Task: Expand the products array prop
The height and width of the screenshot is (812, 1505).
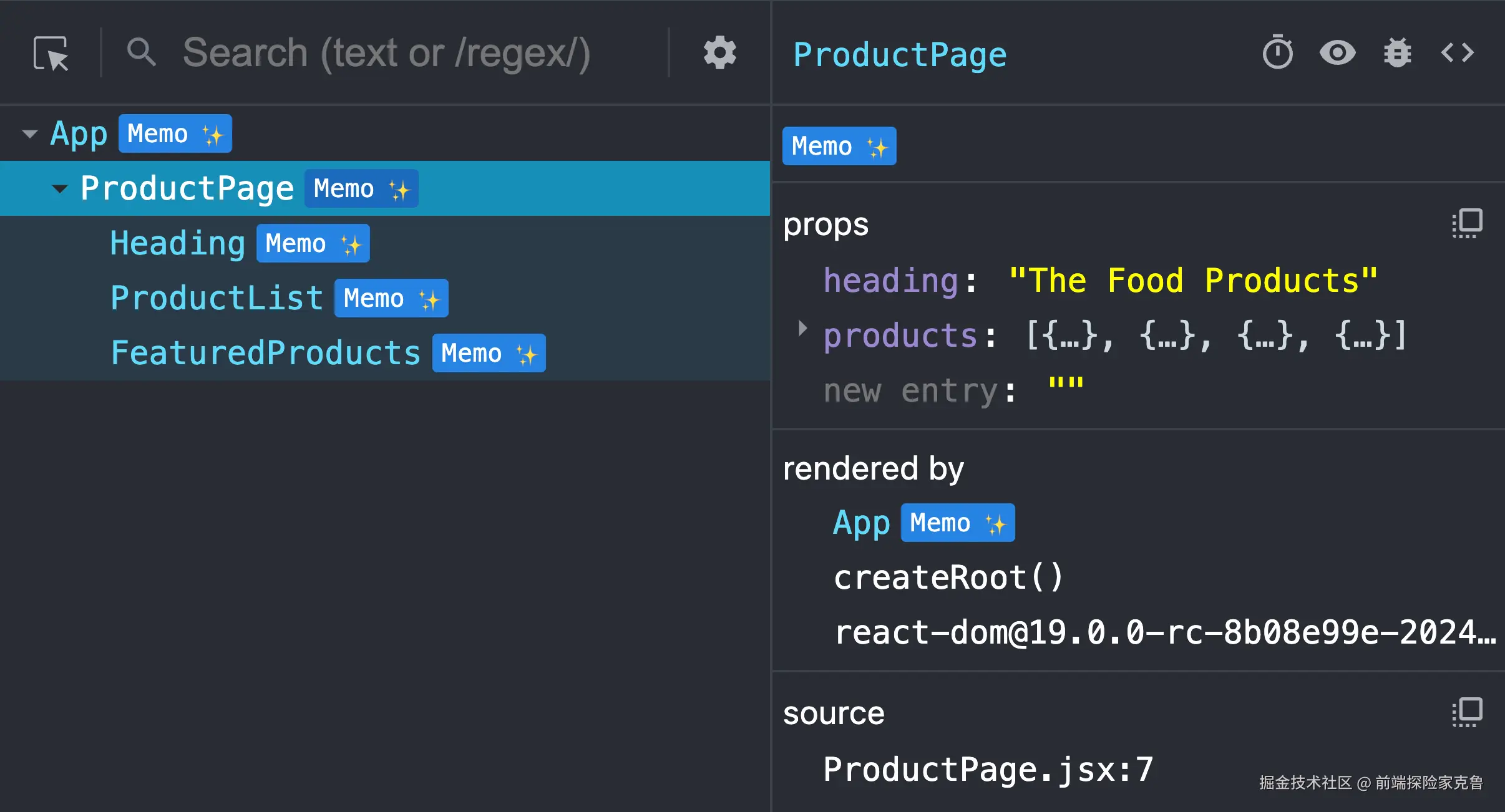Action: tap(802, 329)
